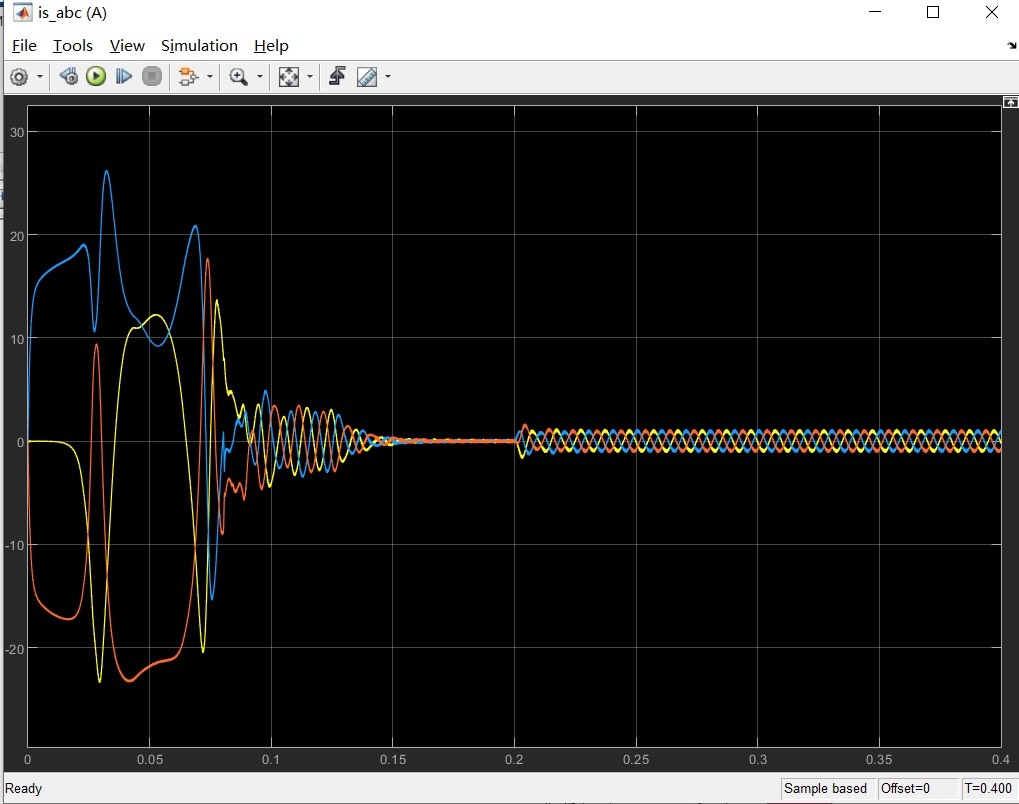Click the x-axis label 0.25
Screen dimensions: 1019x804
pyautogui.click(x=636, y=759)
